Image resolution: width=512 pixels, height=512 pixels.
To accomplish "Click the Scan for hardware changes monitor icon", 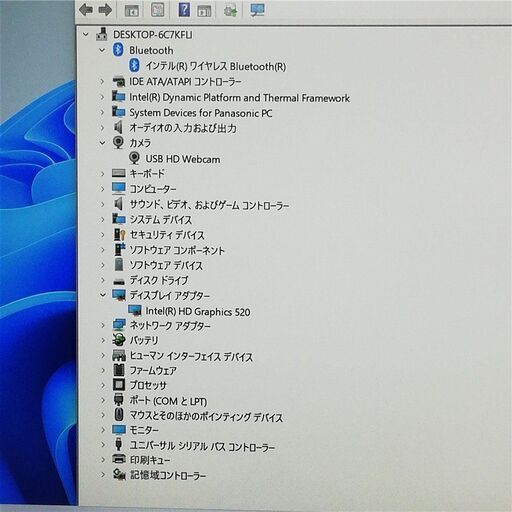I will click(x=257, y=10).
